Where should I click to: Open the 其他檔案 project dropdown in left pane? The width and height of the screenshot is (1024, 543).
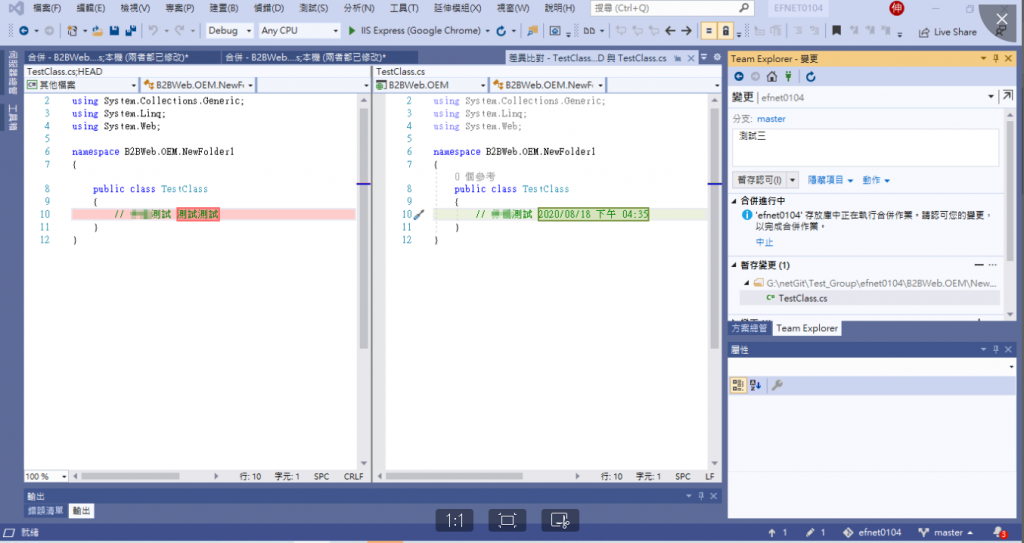point(81,85)
